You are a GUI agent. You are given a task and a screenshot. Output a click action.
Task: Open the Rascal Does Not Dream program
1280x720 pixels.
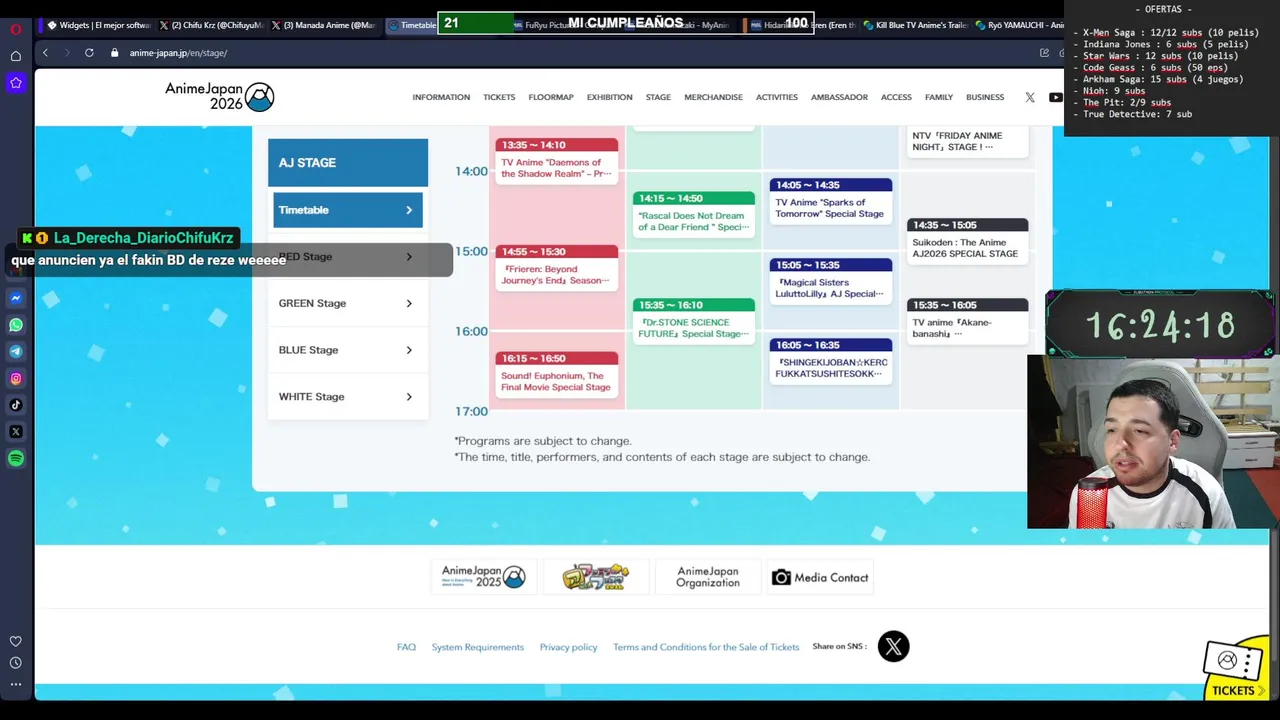pyautogui.click(x=694, y=215)
